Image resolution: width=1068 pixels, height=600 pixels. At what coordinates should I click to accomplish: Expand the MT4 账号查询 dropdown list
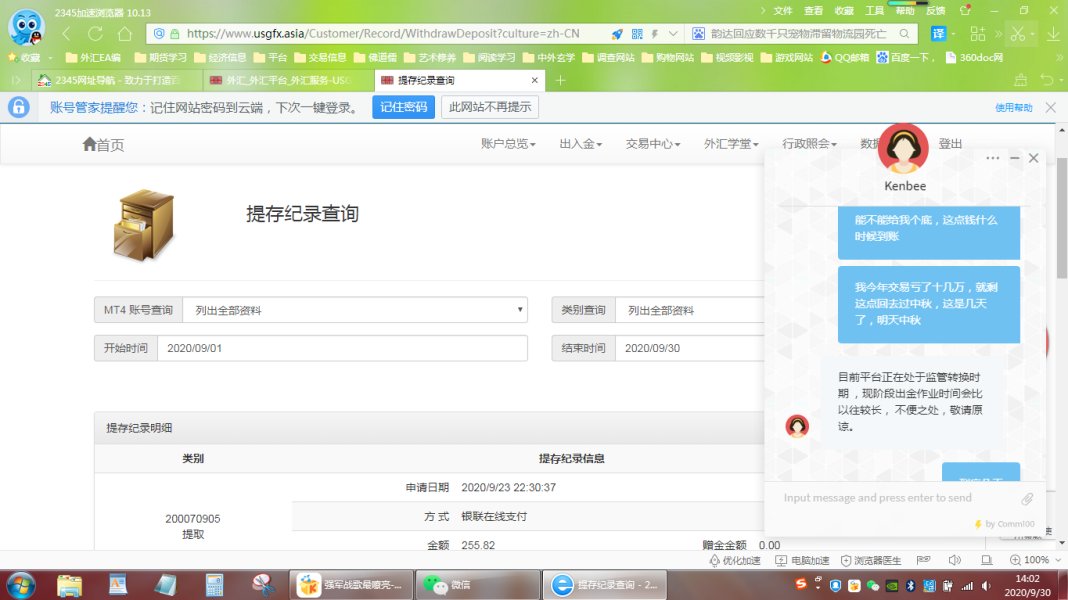point(355,310)
